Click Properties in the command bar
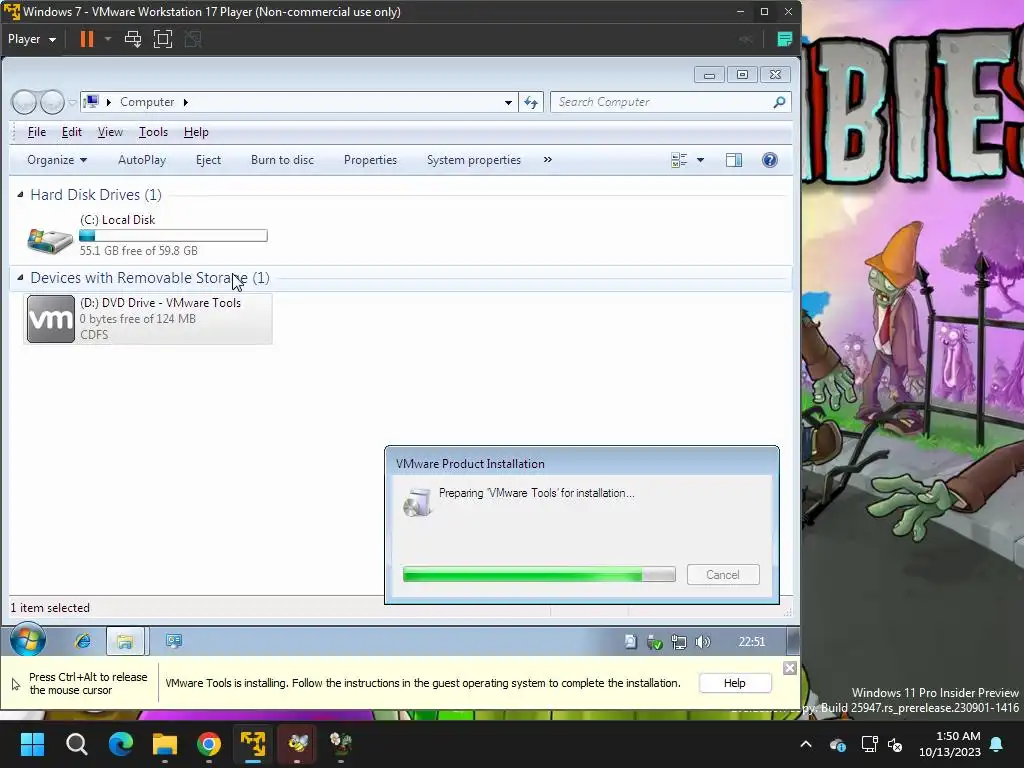The image size is (1024, 768). pyautogui.click(x=370, y=160)
